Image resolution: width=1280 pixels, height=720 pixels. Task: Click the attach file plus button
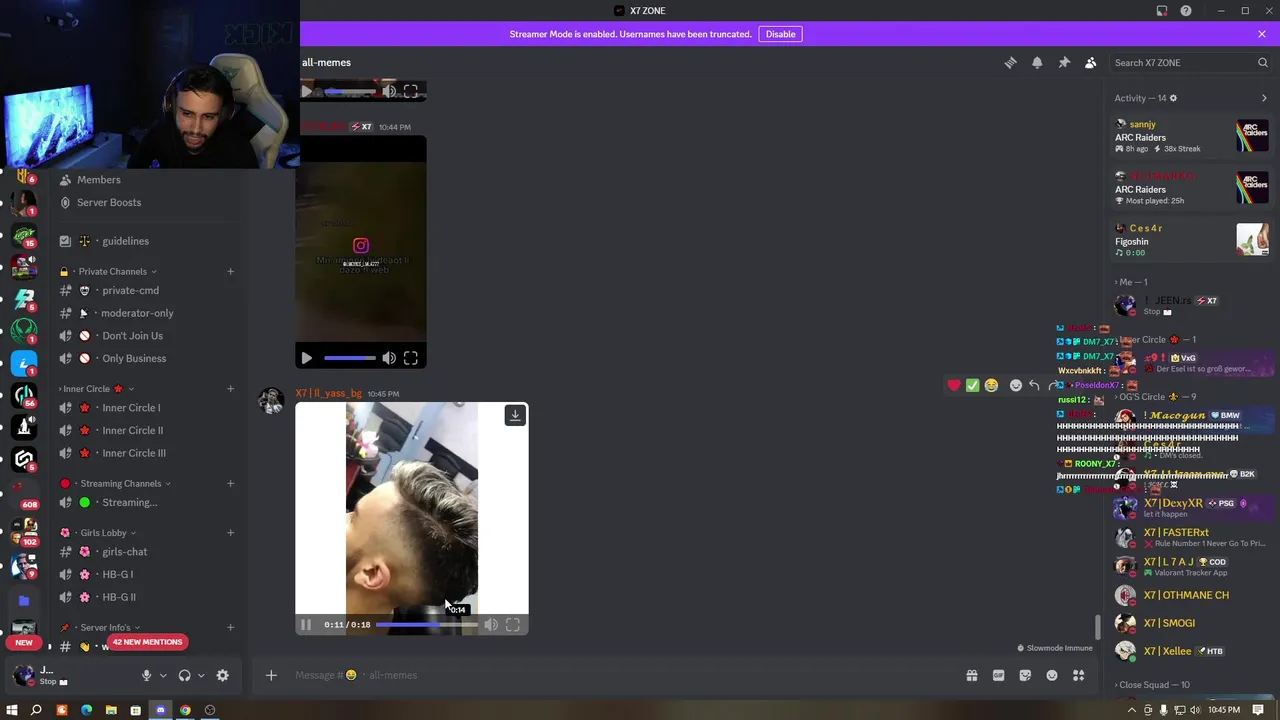pyautogui.click(x=271, y=675)
